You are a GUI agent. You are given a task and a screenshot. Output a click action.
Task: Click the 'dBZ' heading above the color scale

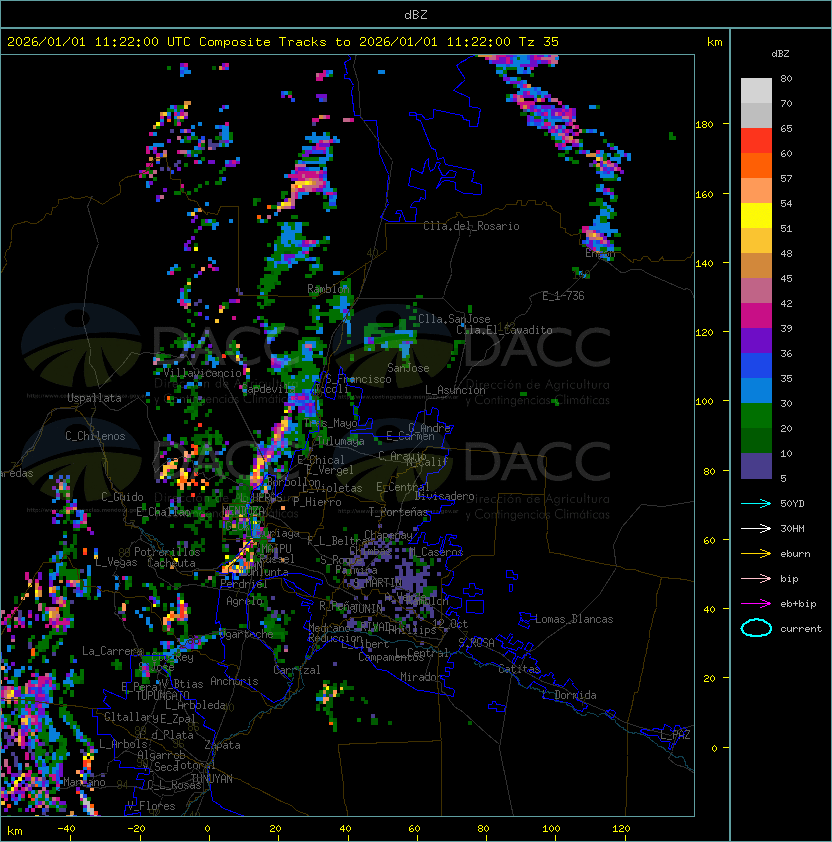click(780, 54)
